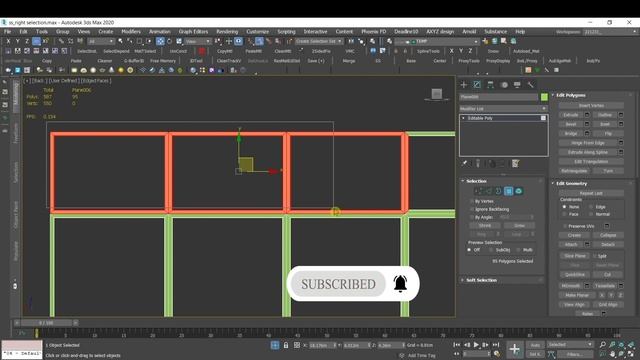The image size is (640, 360).
Task: Select None constraint radio button
Action: coord(564,207)
